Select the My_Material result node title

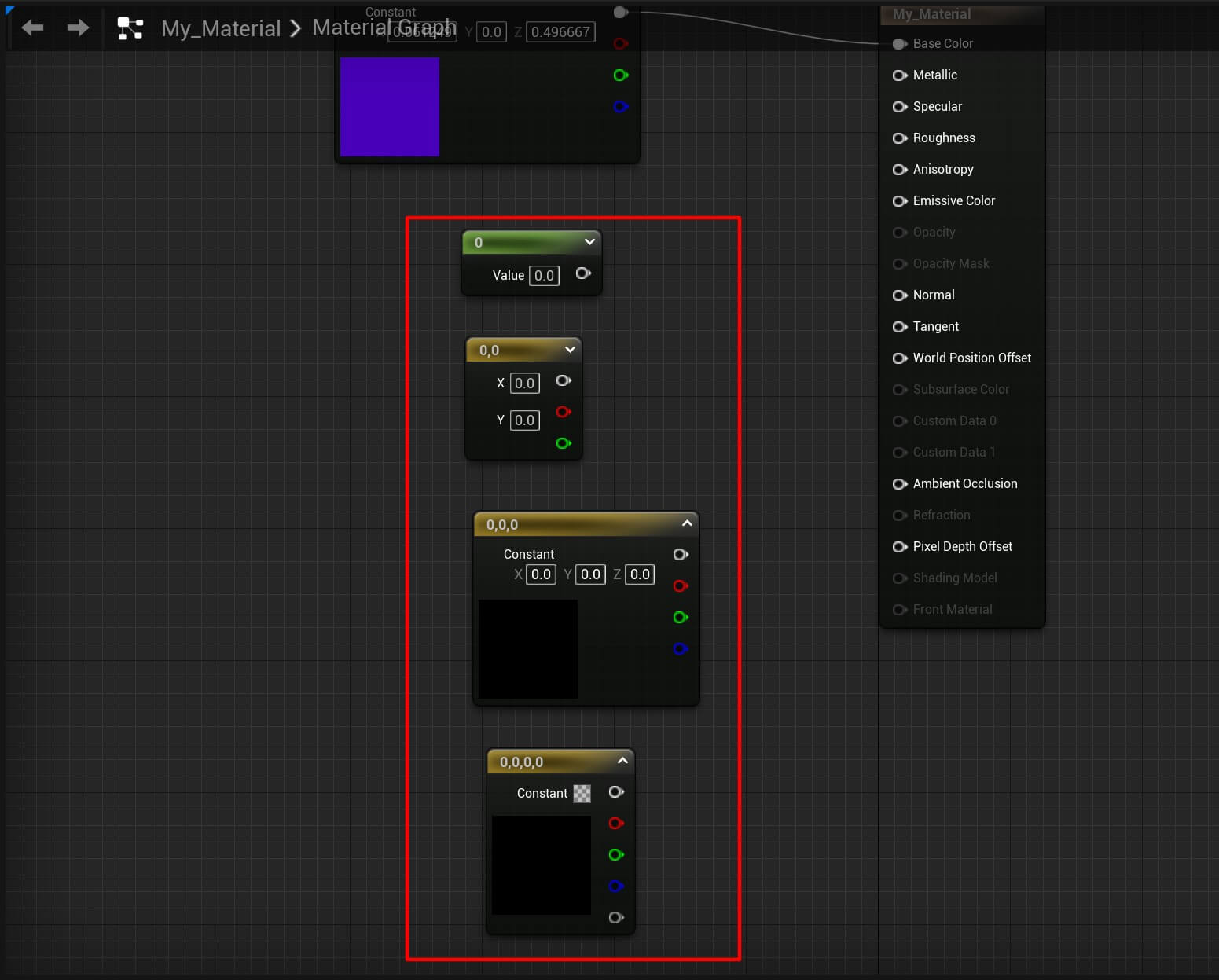[931, 14]
